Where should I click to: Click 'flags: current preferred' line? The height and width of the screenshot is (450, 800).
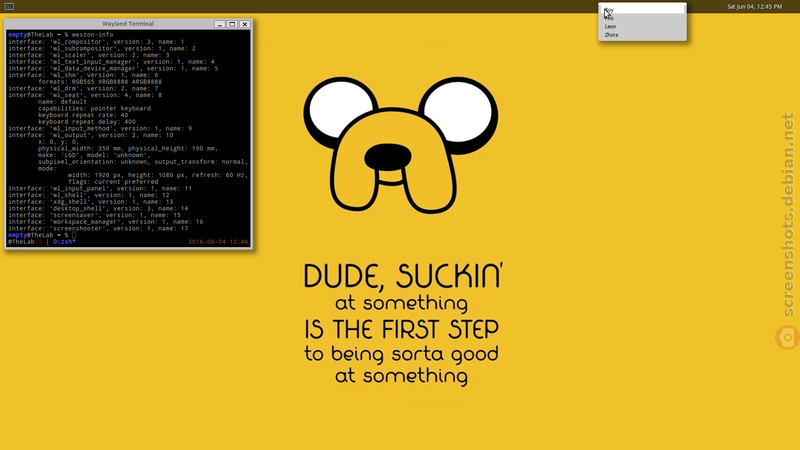point(113,181)
